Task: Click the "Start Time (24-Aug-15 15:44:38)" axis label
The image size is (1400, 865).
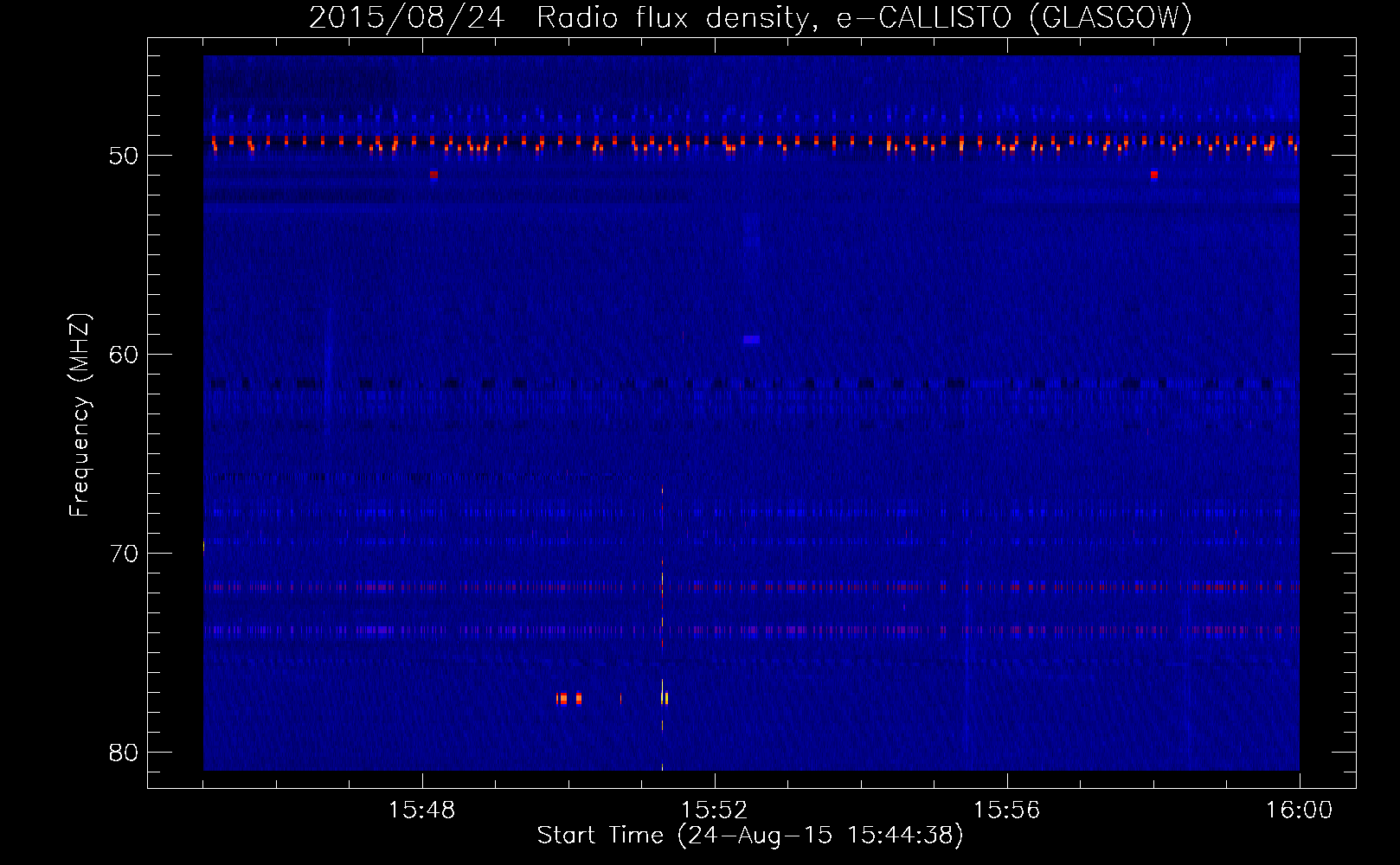Action: pos(750,836)
